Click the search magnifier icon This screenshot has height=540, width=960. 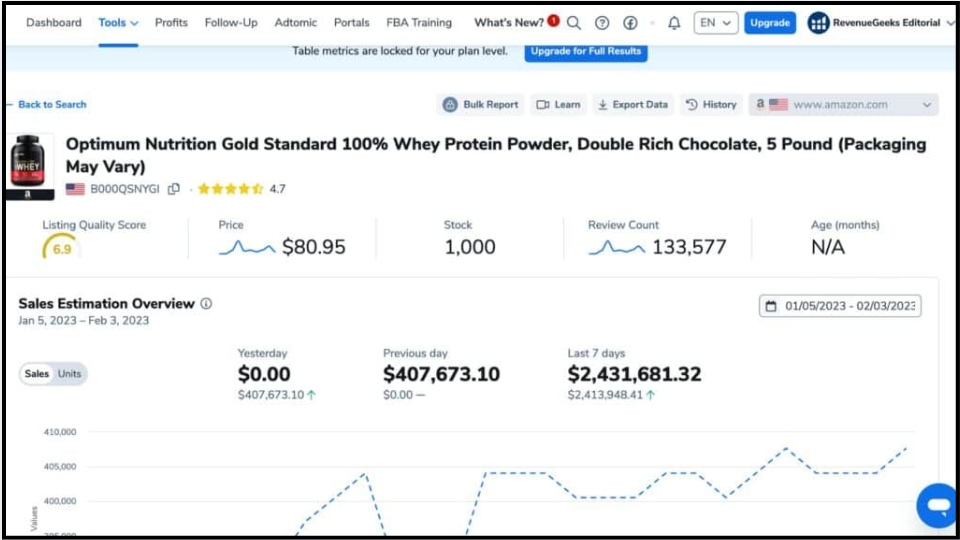click(x=574, y=23)
